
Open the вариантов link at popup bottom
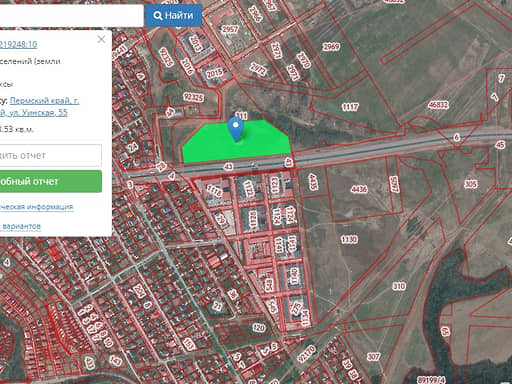[x=20, y=226]
